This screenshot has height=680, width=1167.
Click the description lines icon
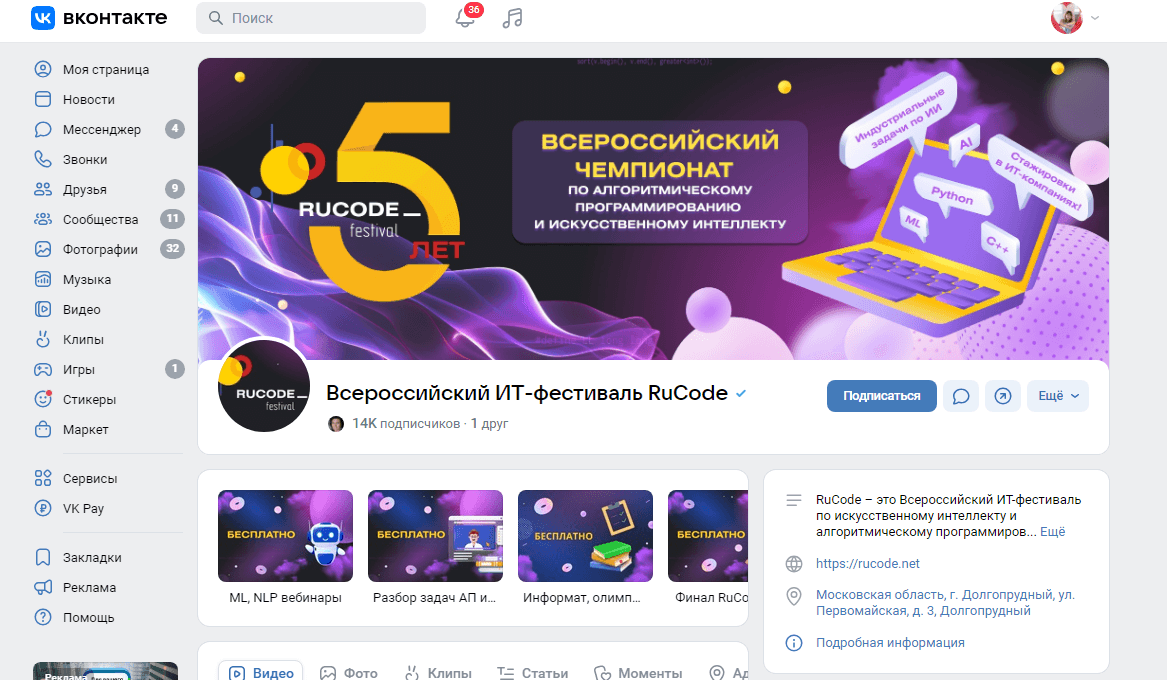click(x=794, y=500)
